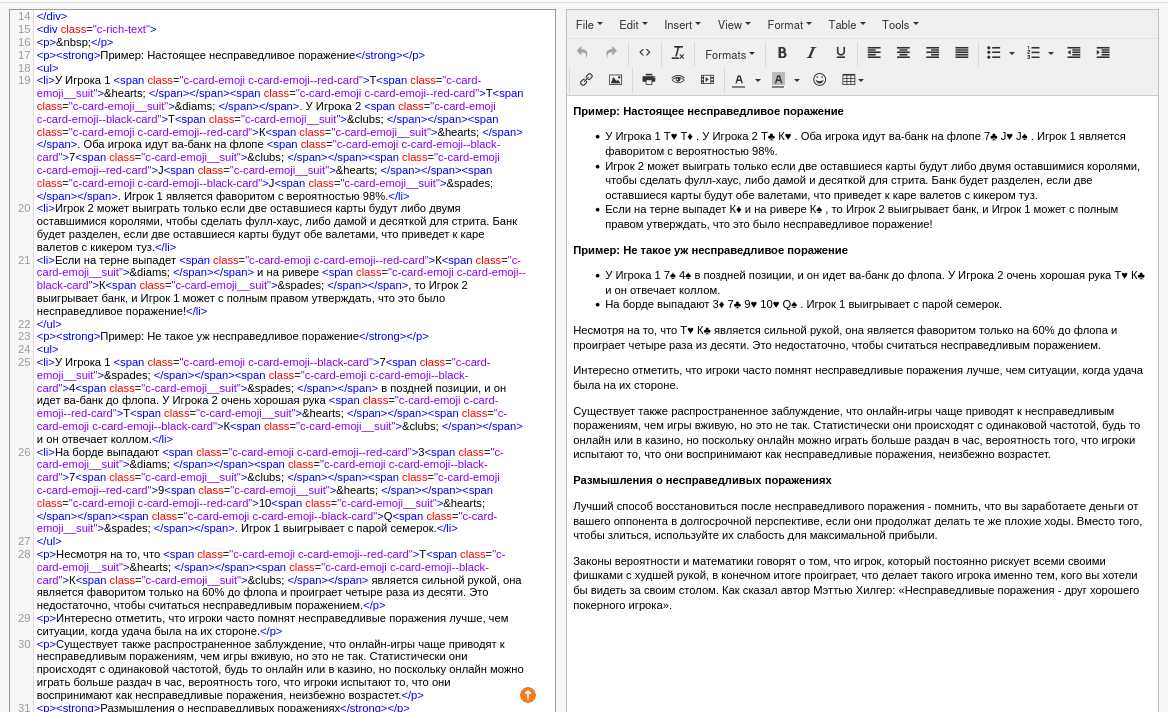Image resolution: width=1168 pixels, height=712 pixels.
Task: Open the Insert menu
Action: [682, 25]
